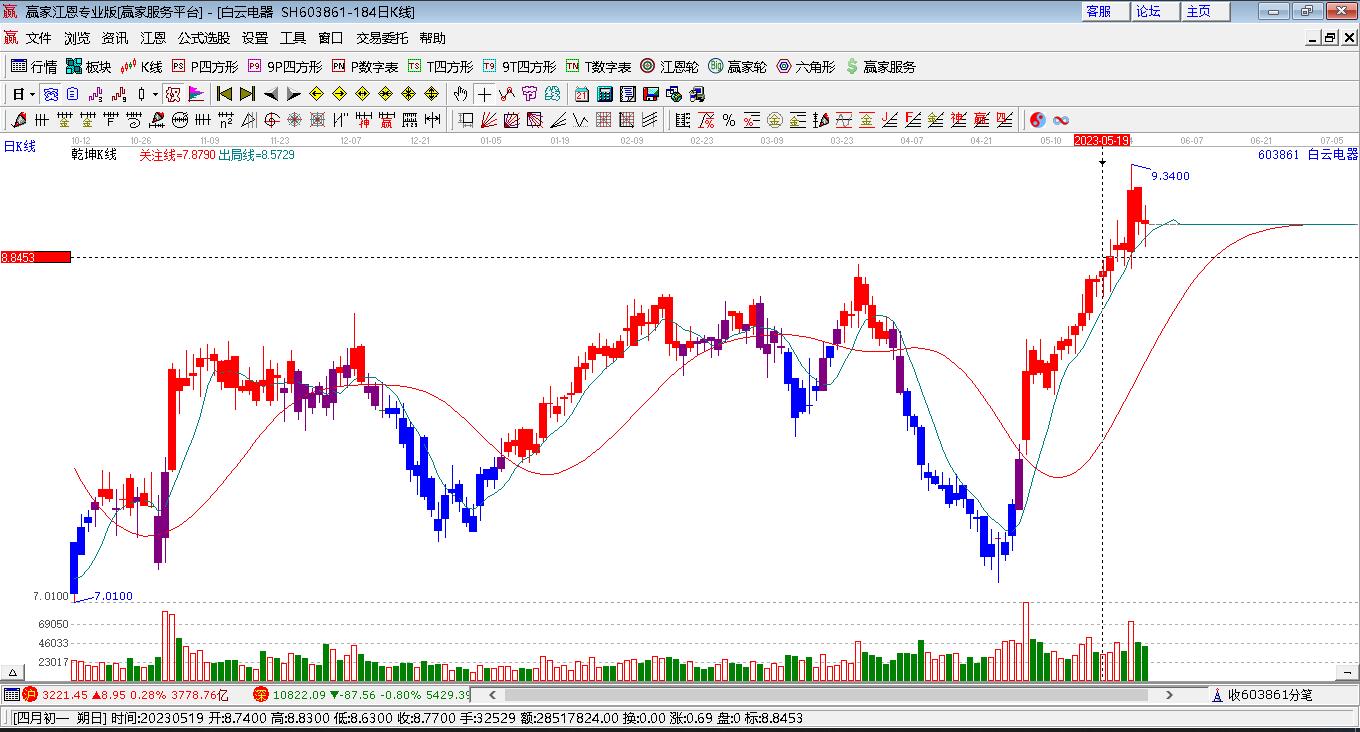Open the T四方形 tool
This screenshot has width=1360, height=732.
(440, 67)
